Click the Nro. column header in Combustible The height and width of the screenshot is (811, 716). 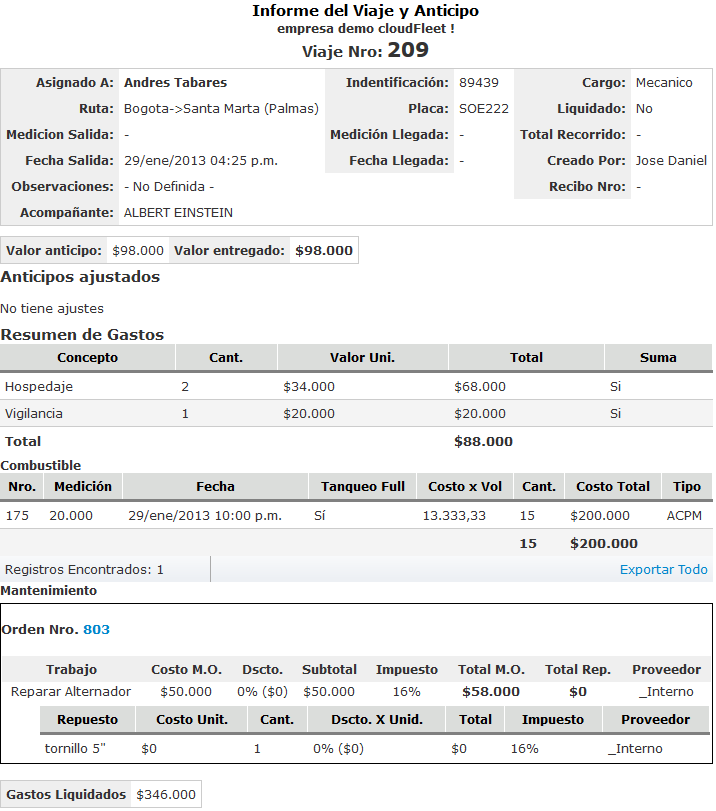pos(22,487)
